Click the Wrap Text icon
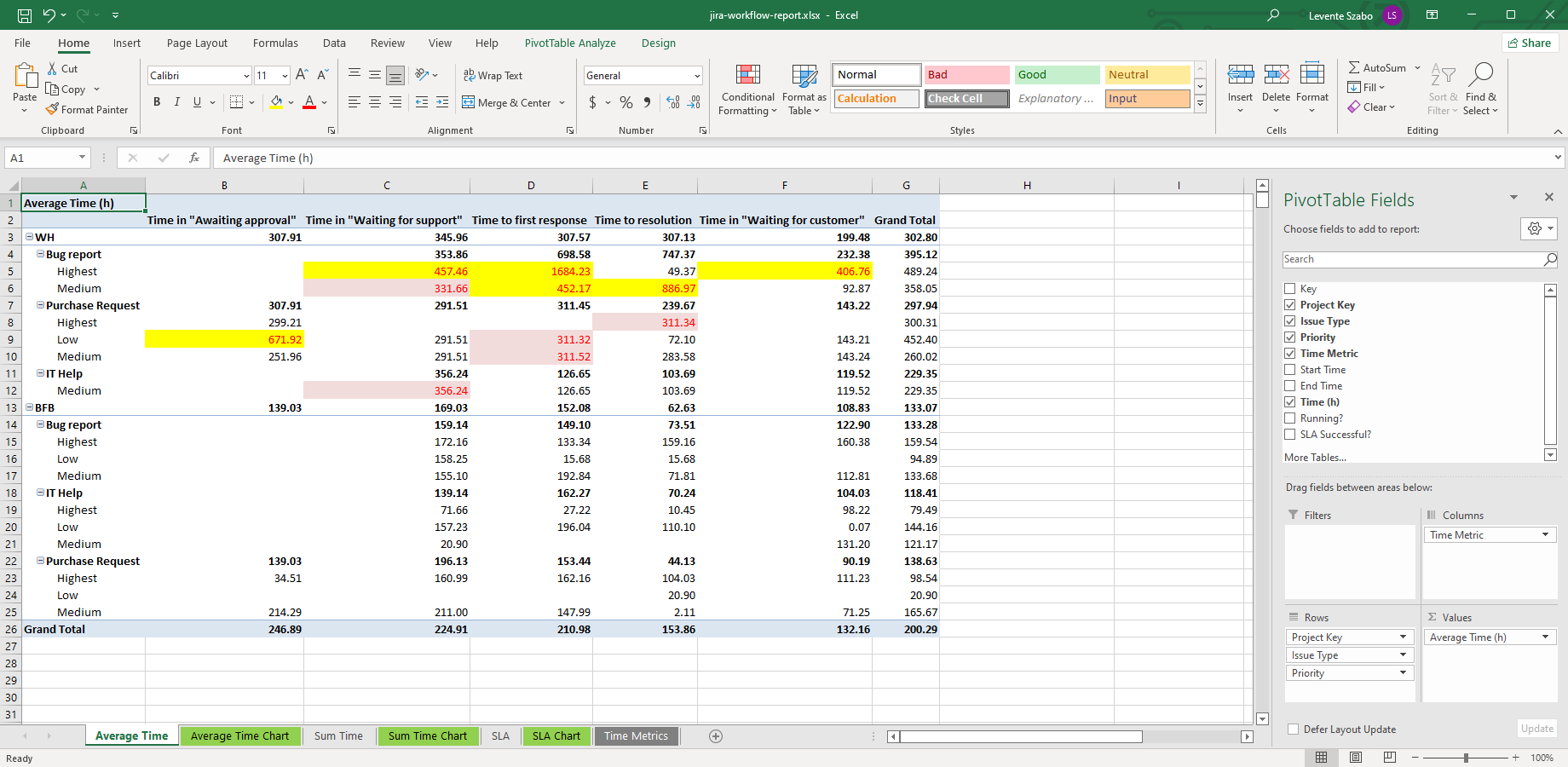 click(x=470, y=75)
